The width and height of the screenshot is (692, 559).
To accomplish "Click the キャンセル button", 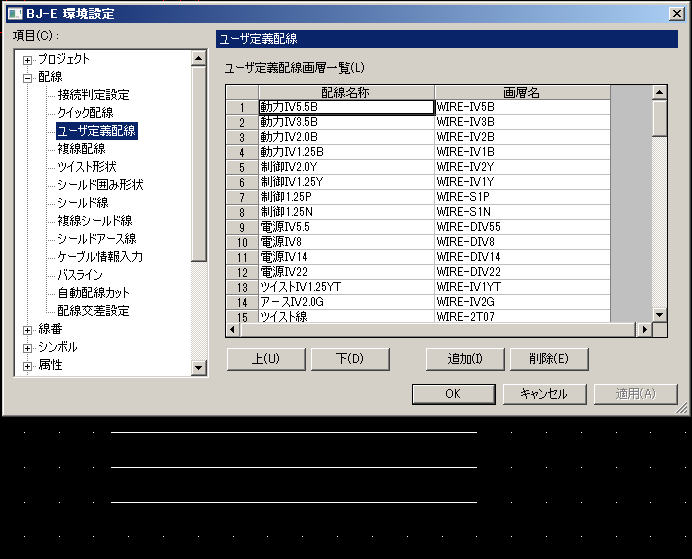I will (545, 394).
